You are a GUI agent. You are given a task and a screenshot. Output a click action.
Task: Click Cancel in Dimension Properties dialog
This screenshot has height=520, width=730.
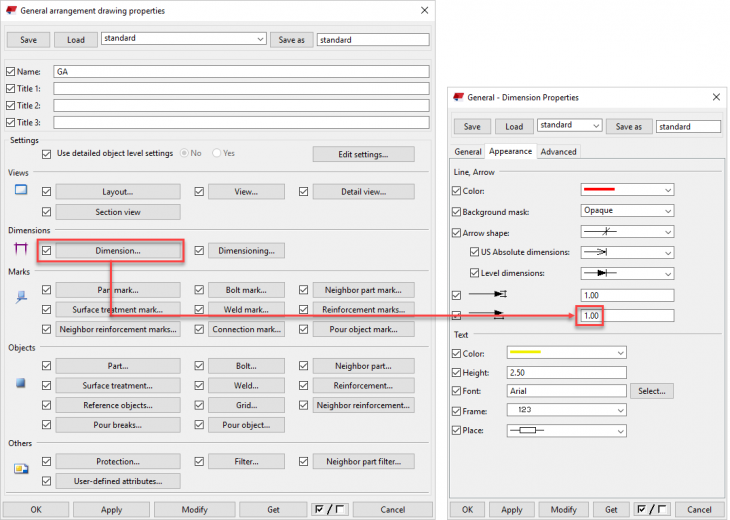pos(699,510)
